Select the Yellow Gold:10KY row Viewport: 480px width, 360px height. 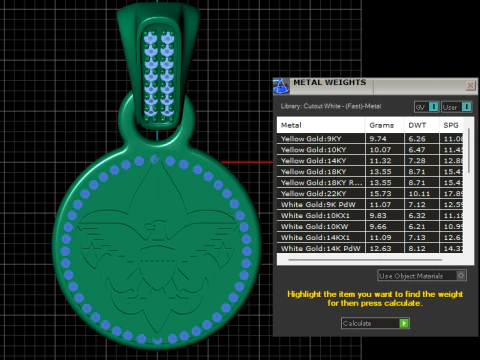coord(370,150)
